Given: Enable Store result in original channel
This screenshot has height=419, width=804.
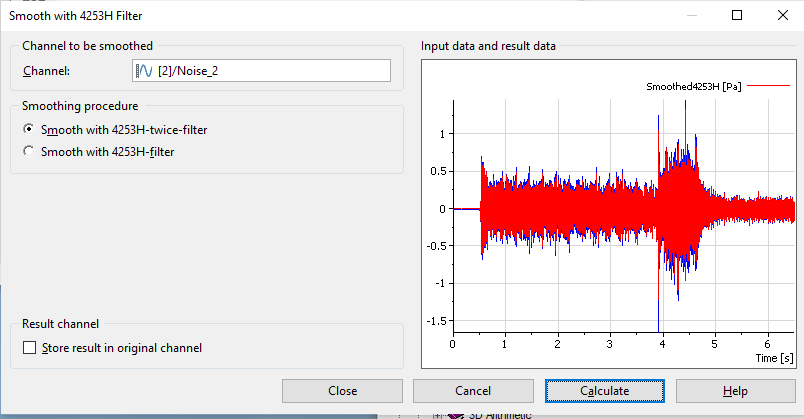Looking at the screenshot, I should click(28, 348).
